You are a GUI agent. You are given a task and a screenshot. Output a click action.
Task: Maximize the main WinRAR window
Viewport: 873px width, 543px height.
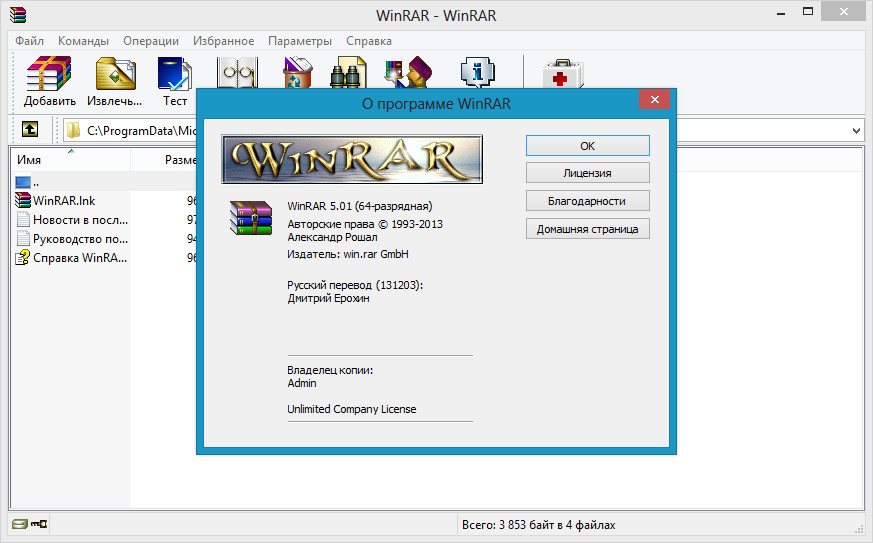click(x=808, y=12)
